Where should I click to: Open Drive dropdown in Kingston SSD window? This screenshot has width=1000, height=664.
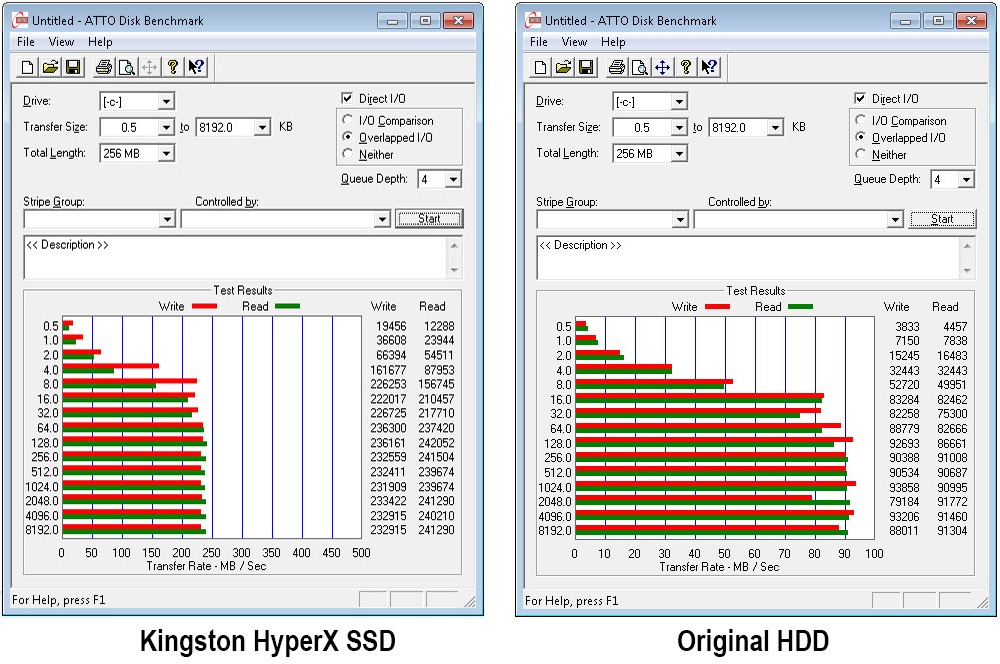pyautogui.click(x=166, y=101)
